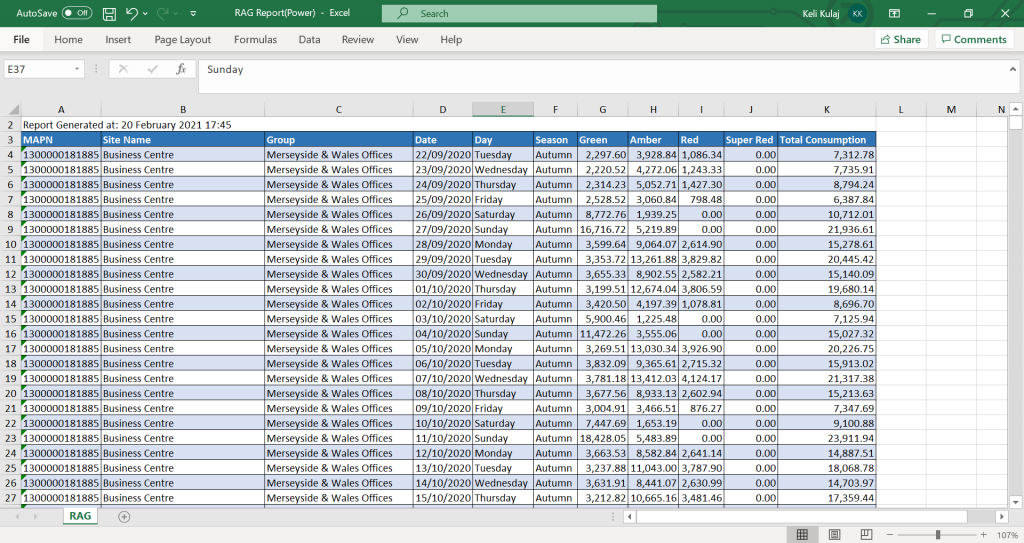Image resolution: width=1024 pixels, height=543 pixels.
Task: Expand the Name Box dropdown
Action: (77, 69)
